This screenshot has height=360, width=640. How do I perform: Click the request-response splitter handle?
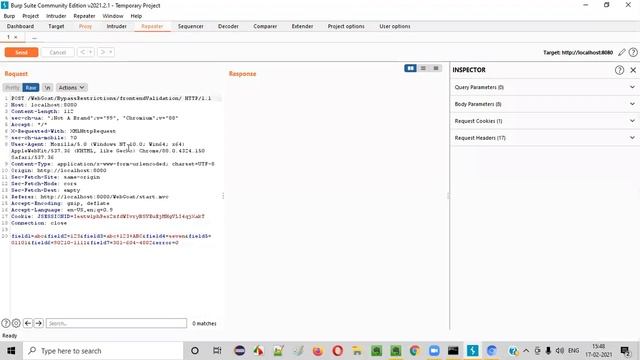point(223,196)
